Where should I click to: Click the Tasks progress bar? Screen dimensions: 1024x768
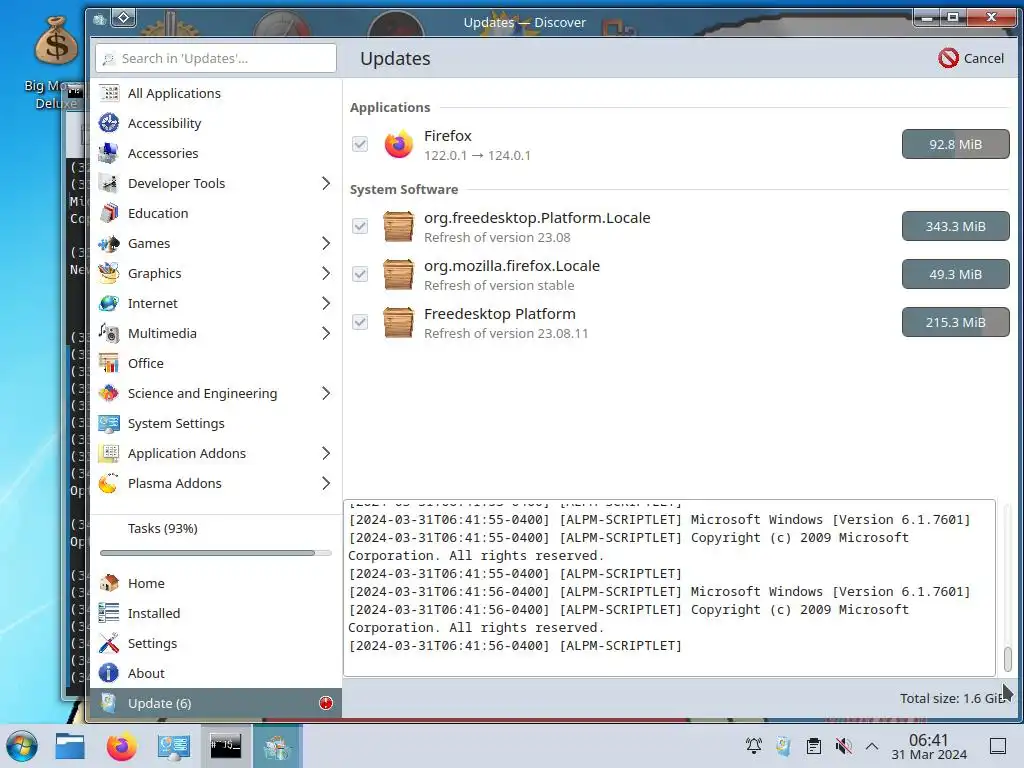tap(216, 553)
